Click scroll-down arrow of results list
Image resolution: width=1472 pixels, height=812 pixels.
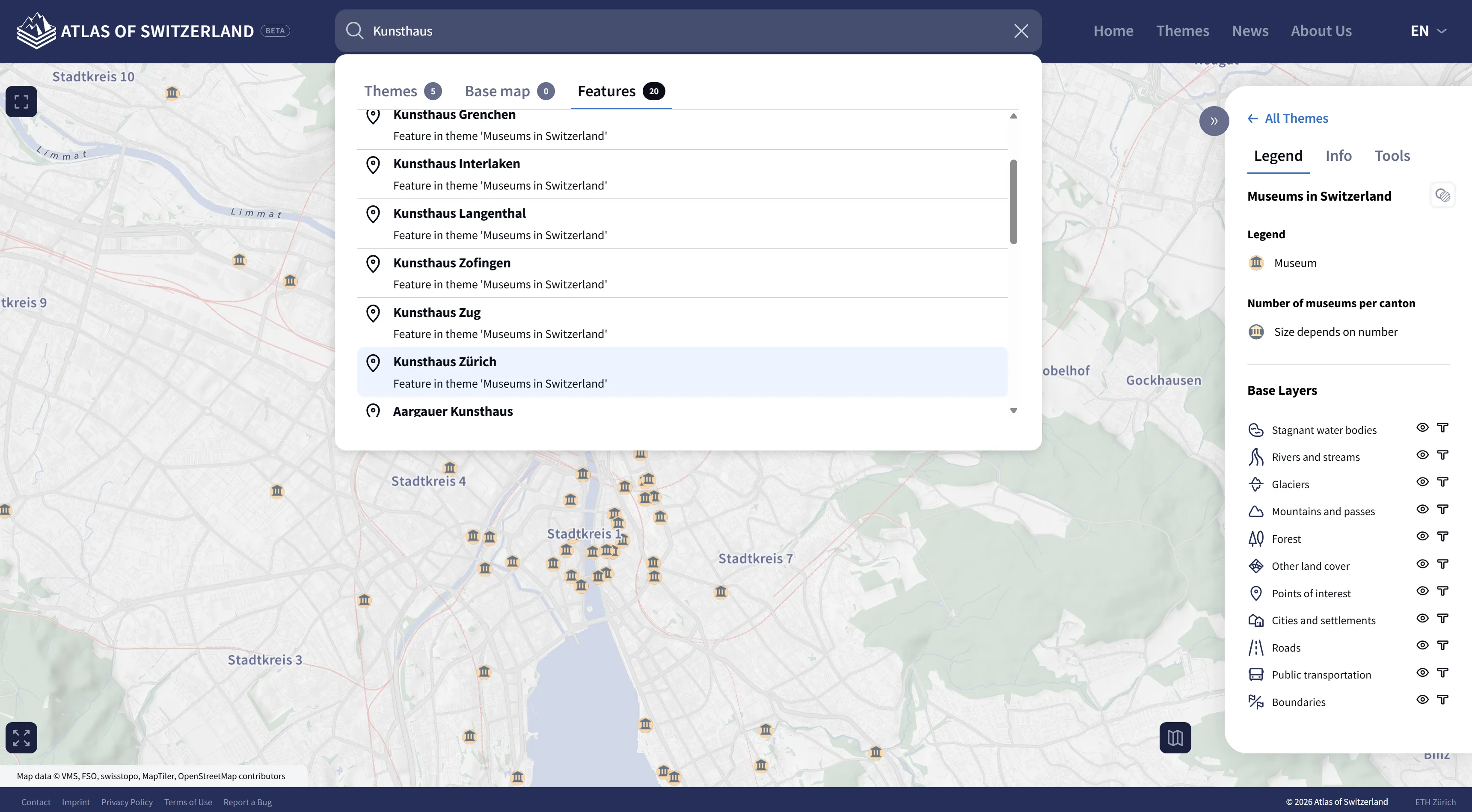click(1014, 410)
